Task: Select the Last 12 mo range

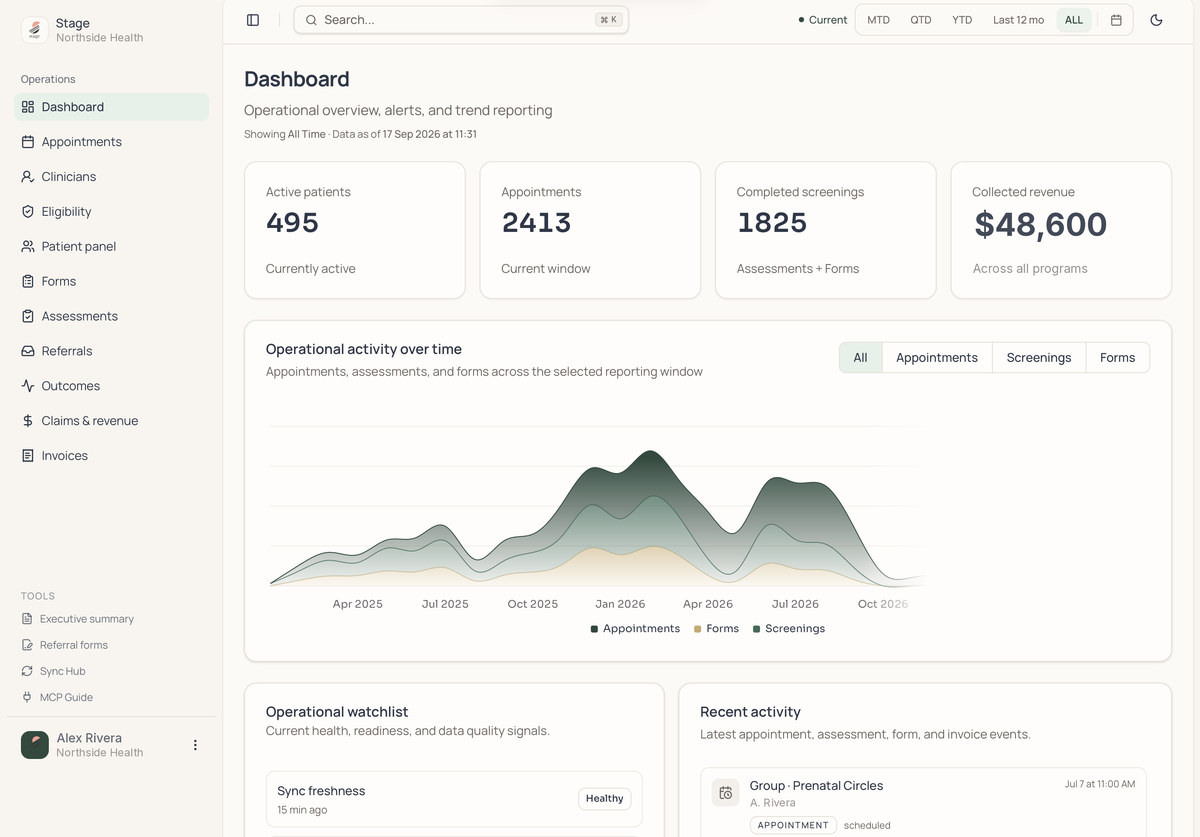Action: (1018, 20)
